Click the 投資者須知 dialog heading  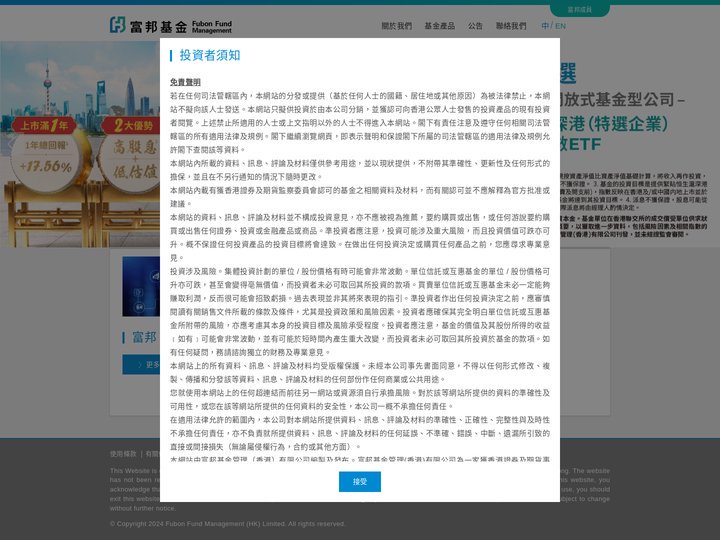[209, 55]
